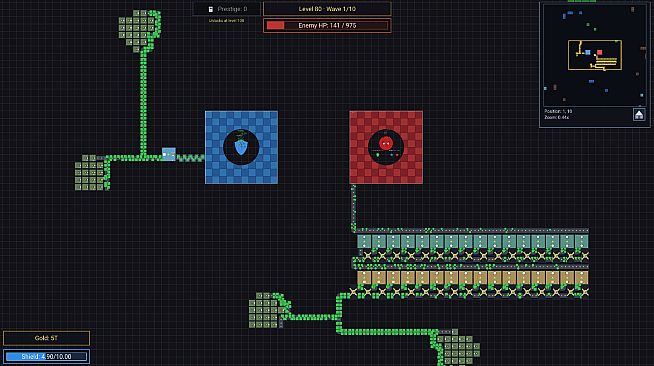Select the first tan tower tile in row
The image size is (654, 366).
365,278
